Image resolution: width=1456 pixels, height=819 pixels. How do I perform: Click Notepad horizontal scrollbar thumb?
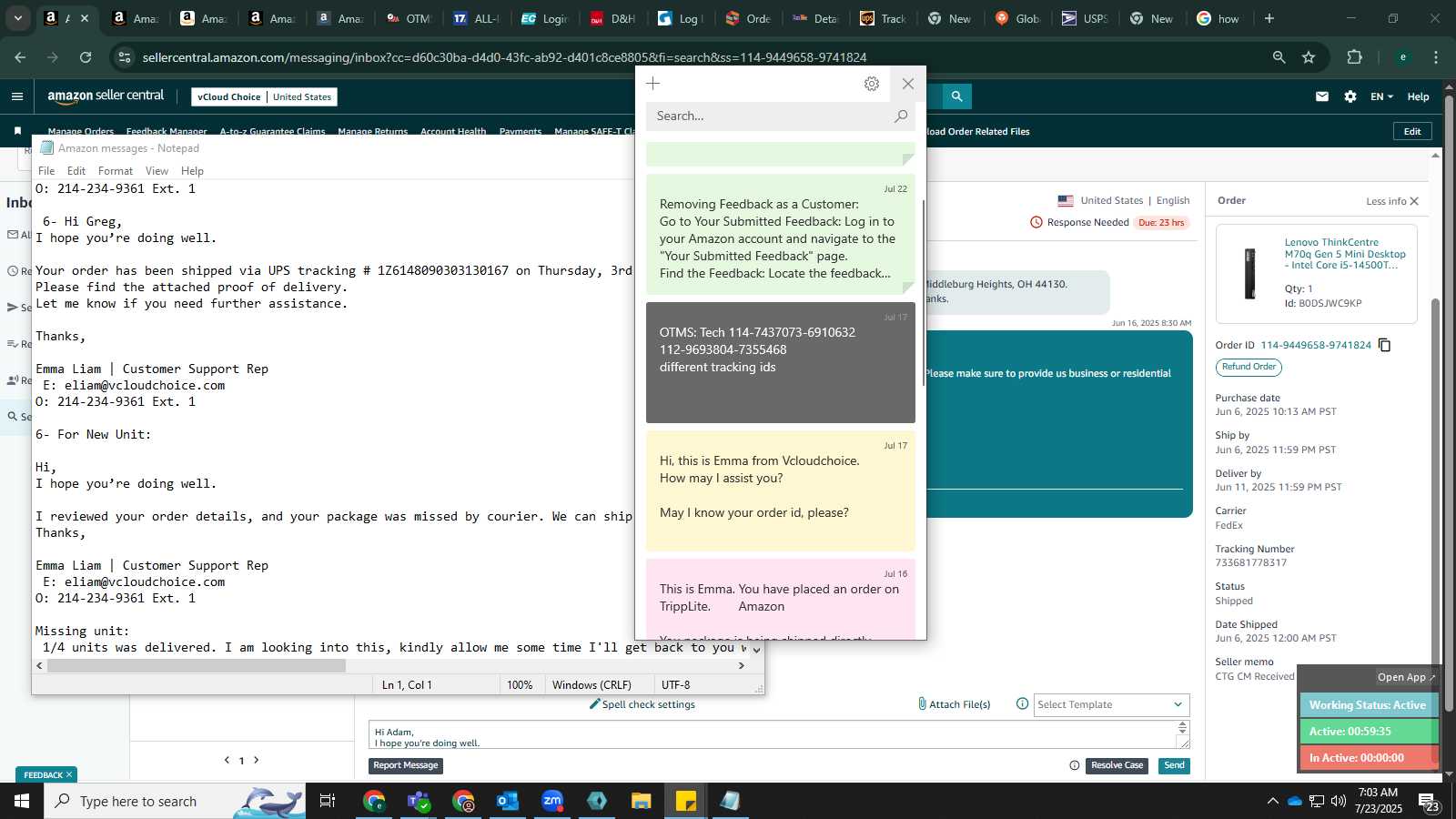pos(197,666)
